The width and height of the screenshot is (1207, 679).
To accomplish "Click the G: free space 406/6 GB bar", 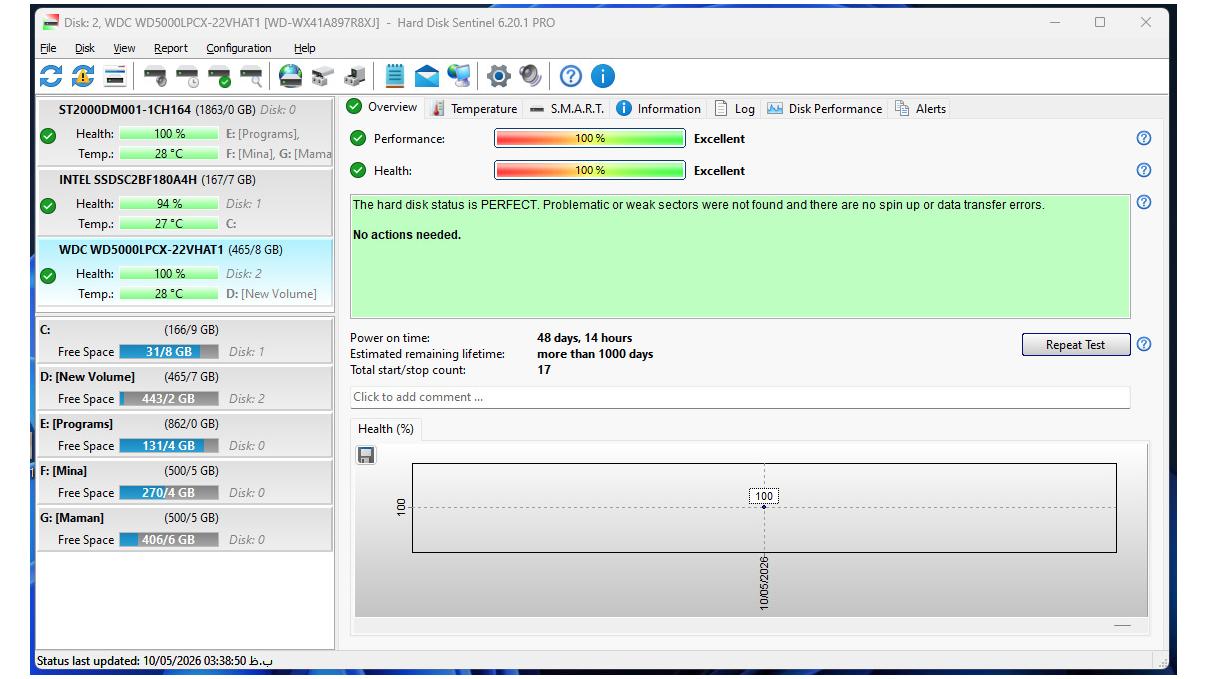I will pos(169,540).
